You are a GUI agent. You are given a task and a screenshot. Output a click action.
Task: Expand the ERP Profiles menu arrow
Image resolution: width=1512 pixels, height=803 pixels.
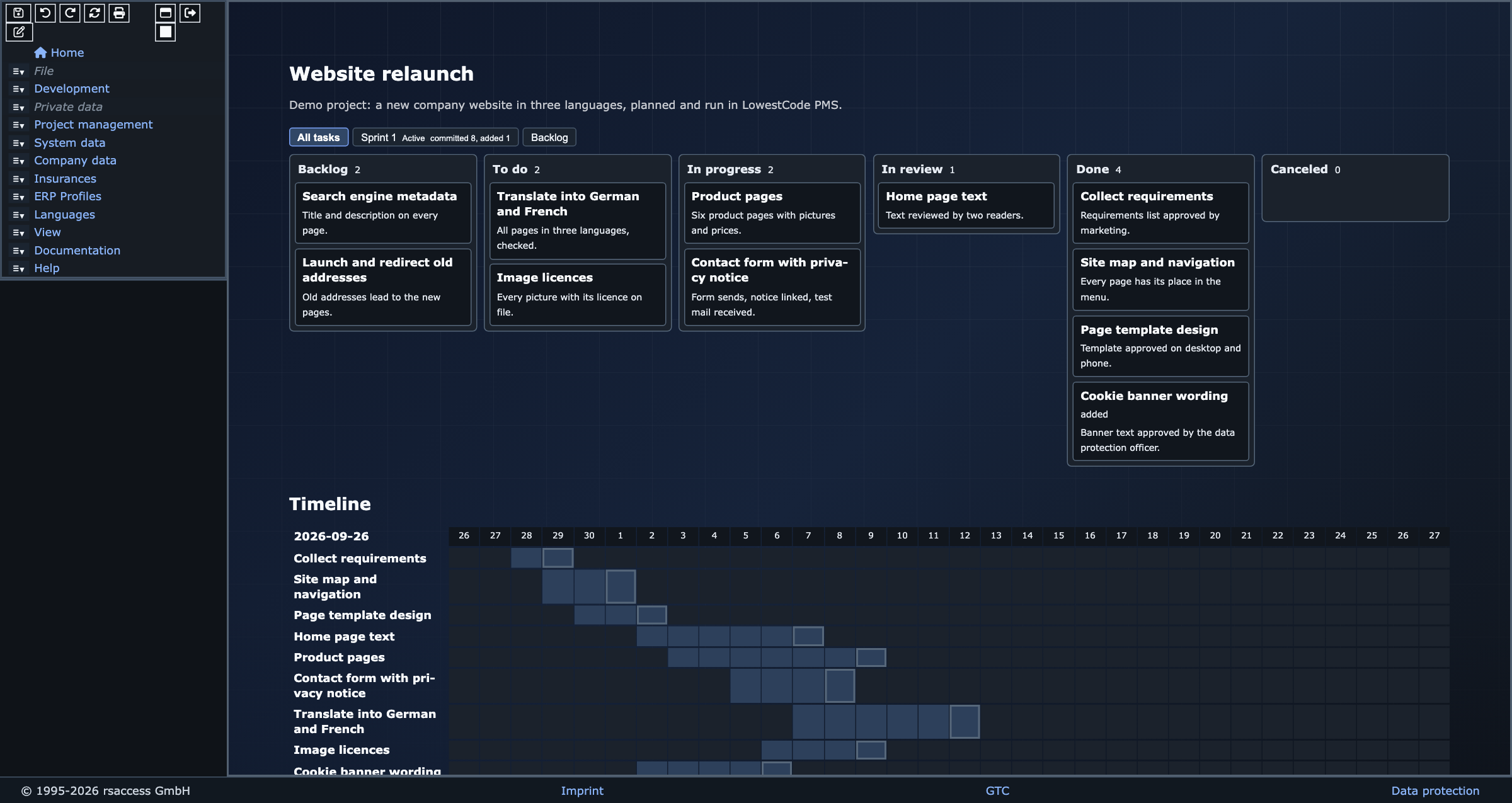tap(18, 197)
